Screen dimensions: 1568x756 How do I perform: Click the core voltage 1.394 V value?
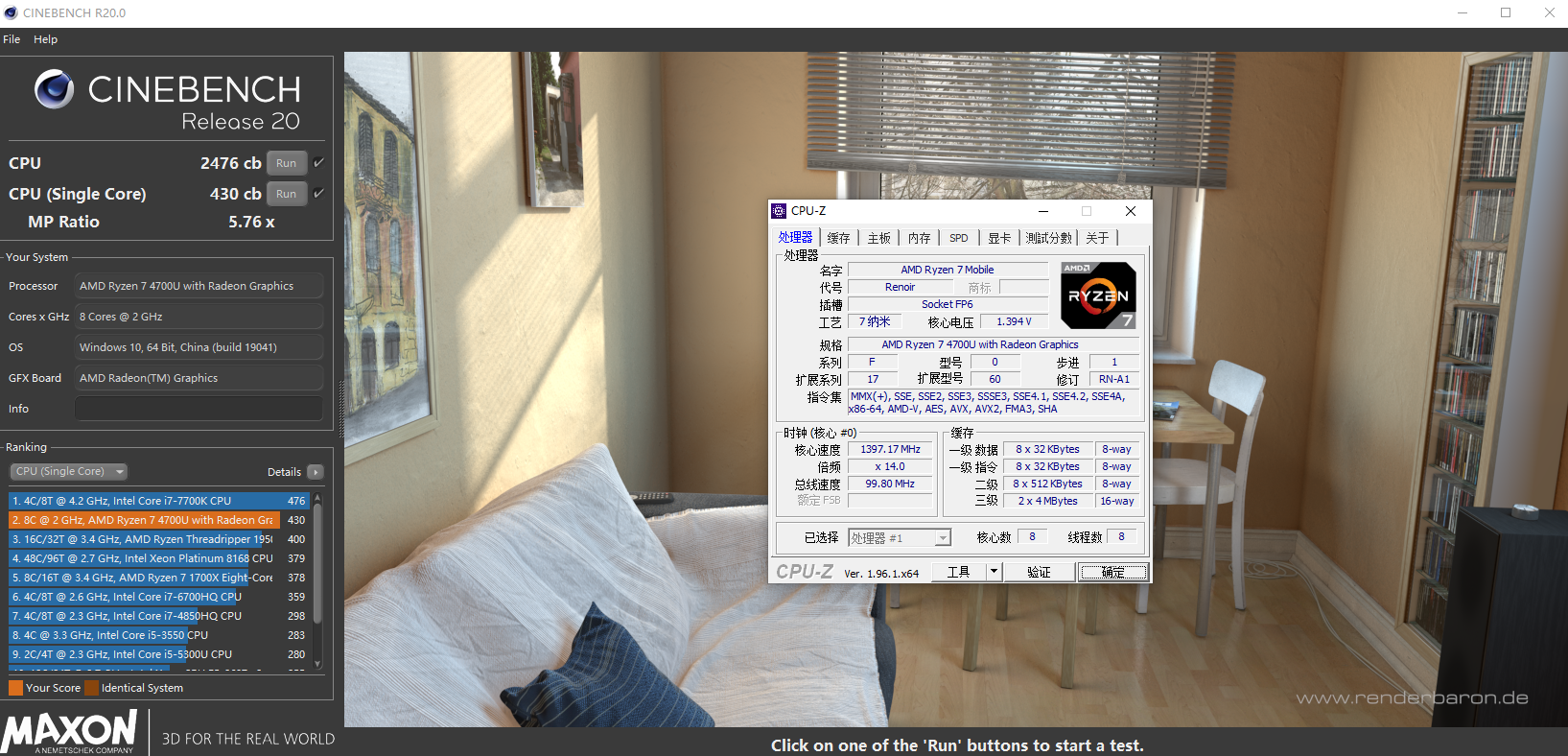[1014, 321]
